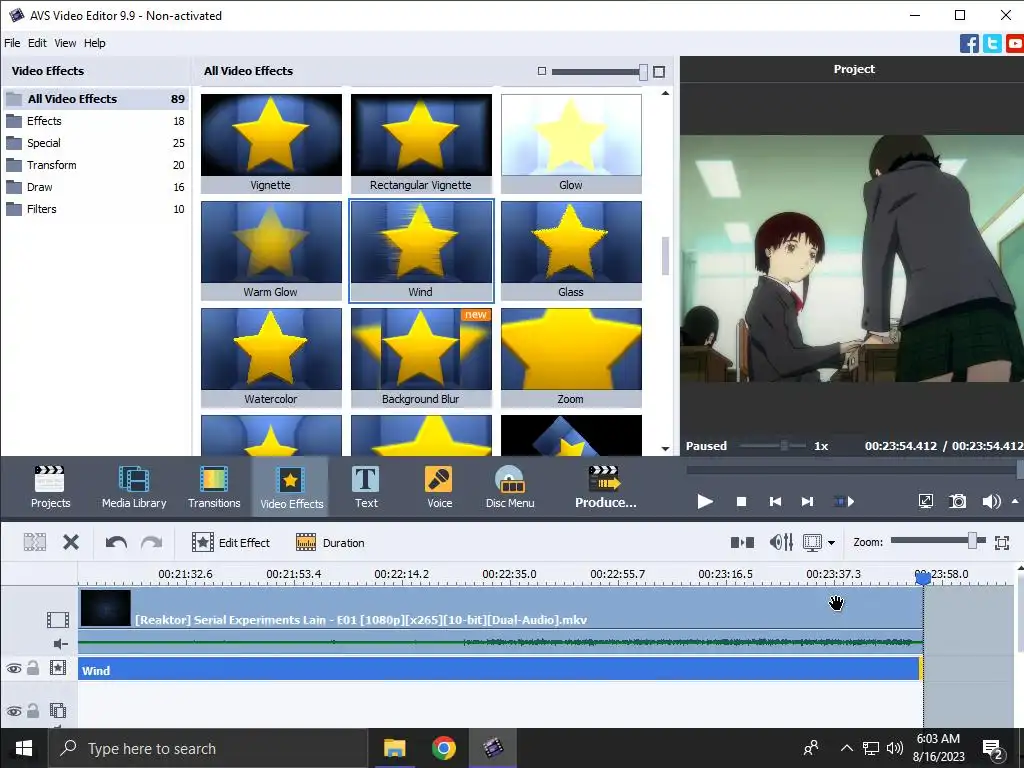Open the View menu
Image resolution: width=1024 pixels, height=768 pixels.
[65, 43]
